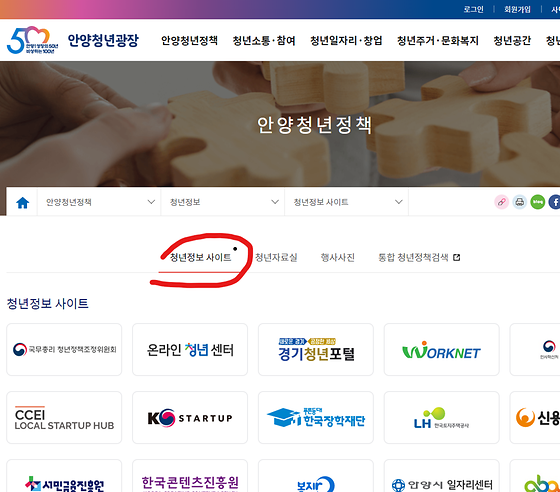Open the 국무총리 청년정책조정위원회 site card
The width and height of the screenshot is (560, 492).
[64, 350]
